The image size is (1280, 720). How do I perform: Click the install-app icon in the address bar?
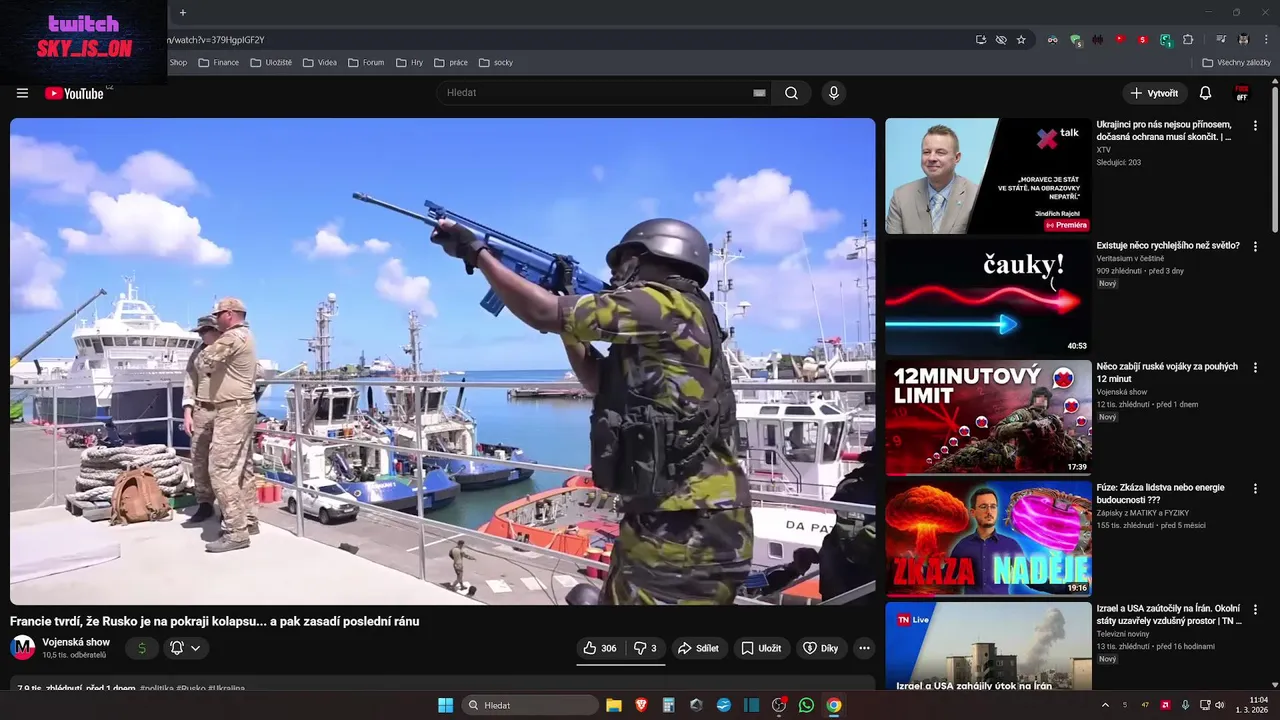point(981,40)
